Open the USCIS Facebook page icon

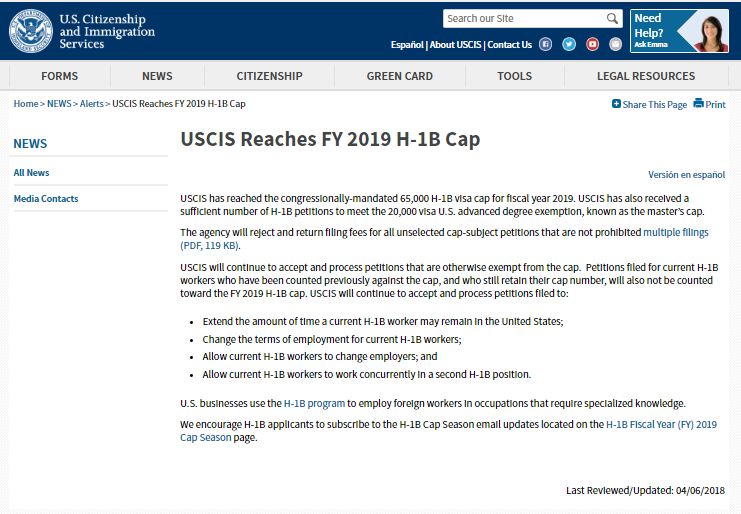[546, 44]
